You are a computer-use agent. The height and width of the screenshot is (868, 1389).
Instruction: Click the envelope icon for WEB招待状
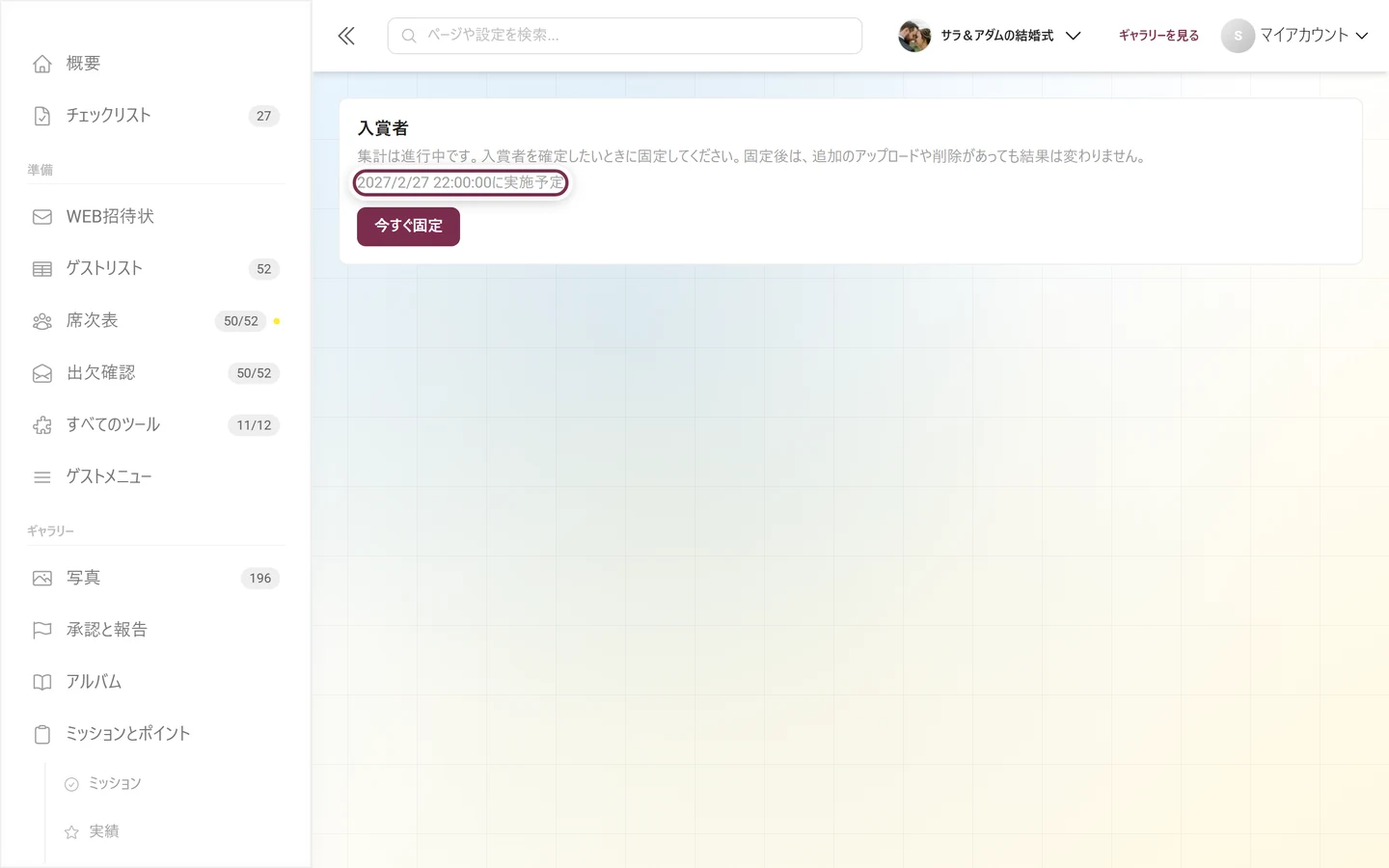pos(42,217)
